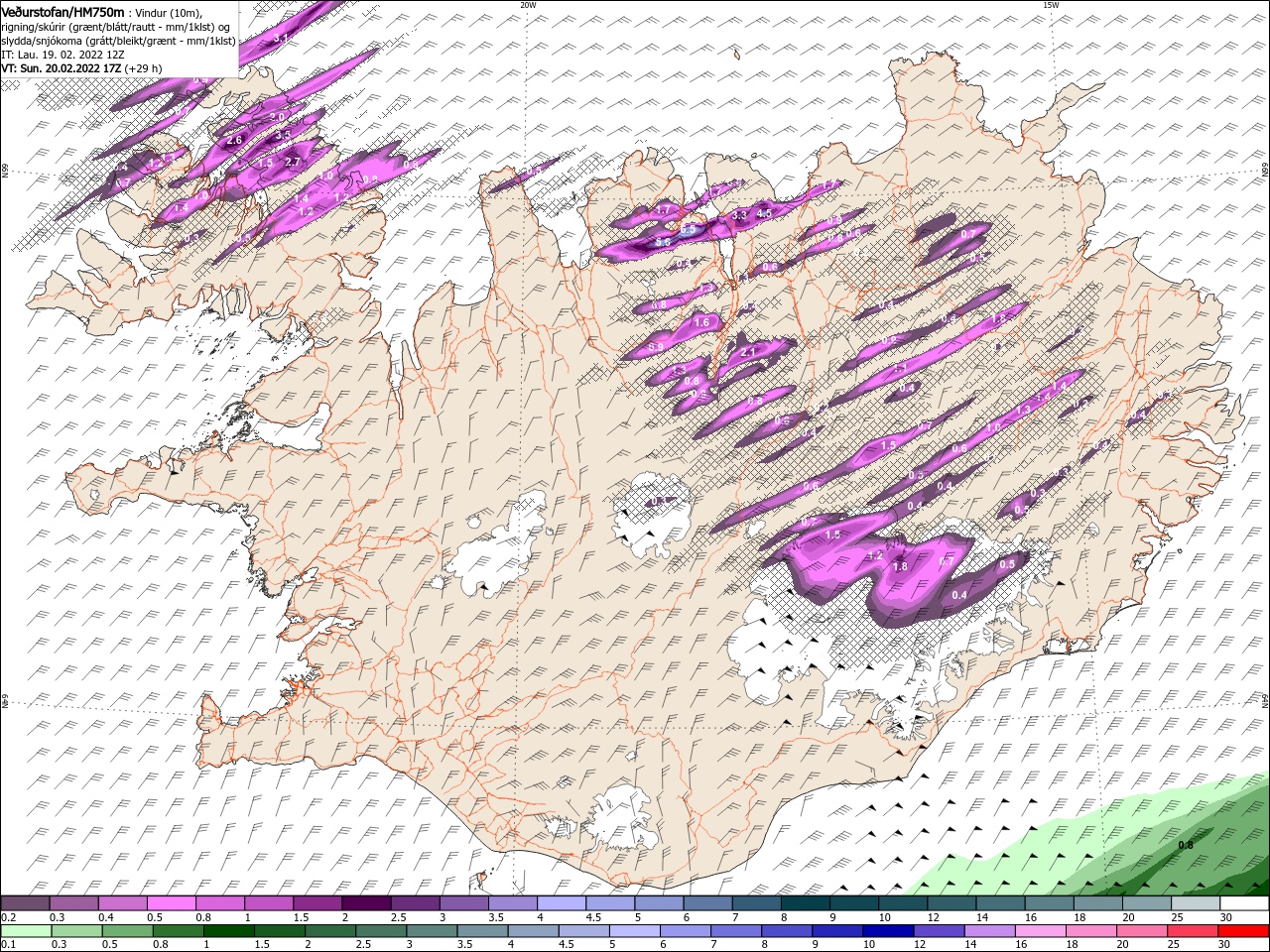The width and height of the screenshot is (1270, 952).
Task: Click the '1.6' snowfall value label
Action: [702, 322]
